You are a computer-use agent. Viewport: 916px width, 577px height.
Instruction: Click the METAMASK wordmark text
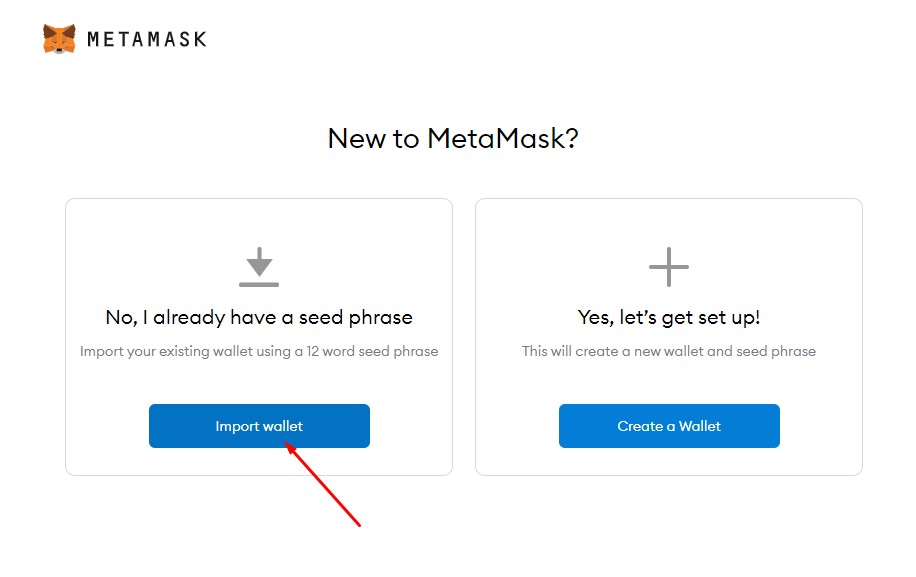pyautogui.click(x=146, y=40)
